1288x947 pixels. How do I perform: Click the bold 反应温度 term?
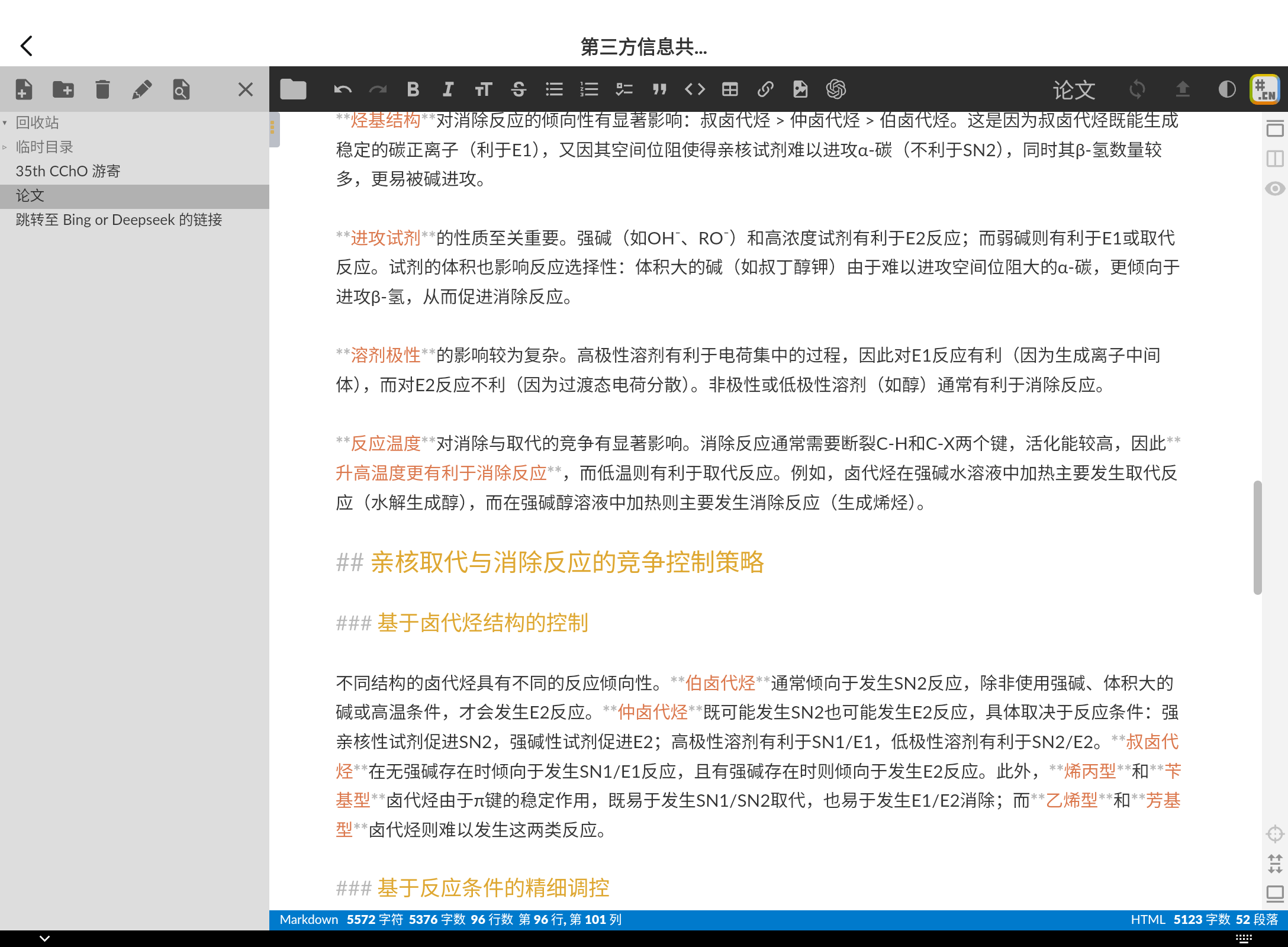[385, 443]
